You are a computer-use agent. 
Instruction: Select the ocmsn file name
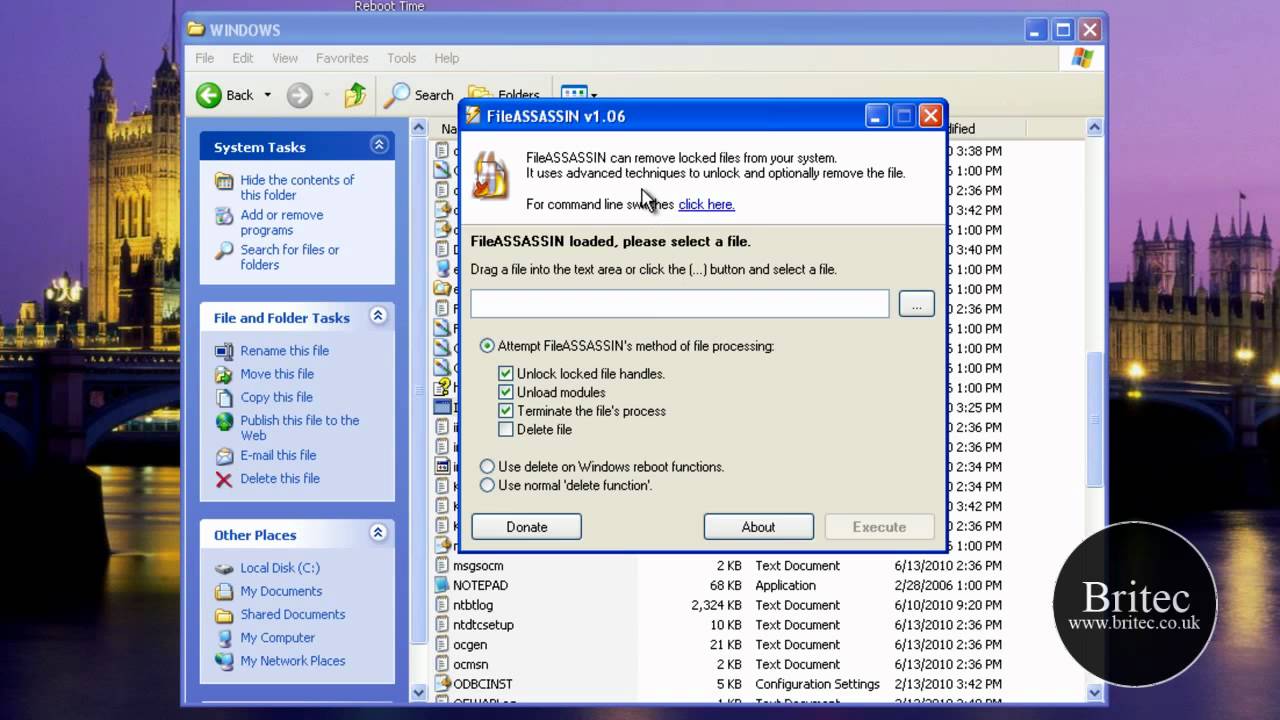coord(471,664)
